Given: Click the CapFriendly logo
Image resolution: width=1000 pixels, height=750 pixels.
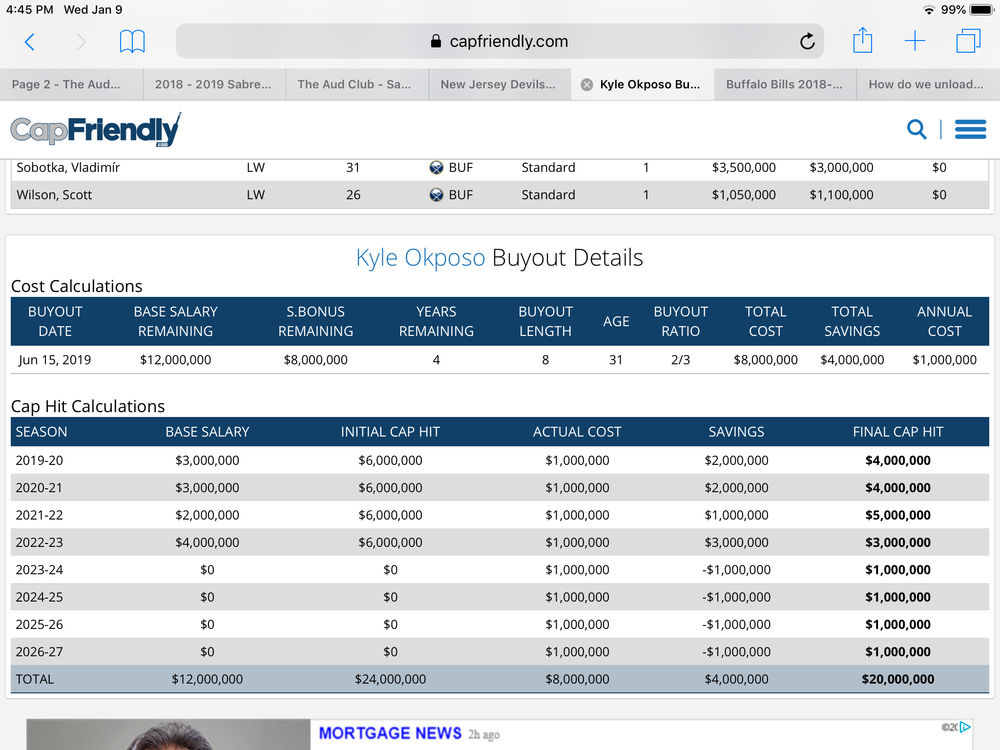Looking at the screenshot, I should (96, 129).
